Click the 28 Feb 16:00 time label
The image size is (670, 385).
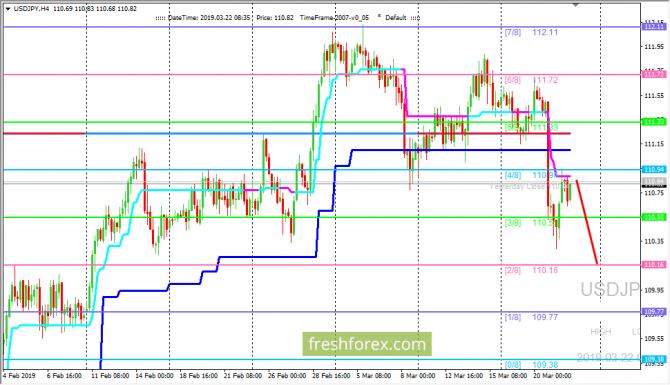click(332, 376)
